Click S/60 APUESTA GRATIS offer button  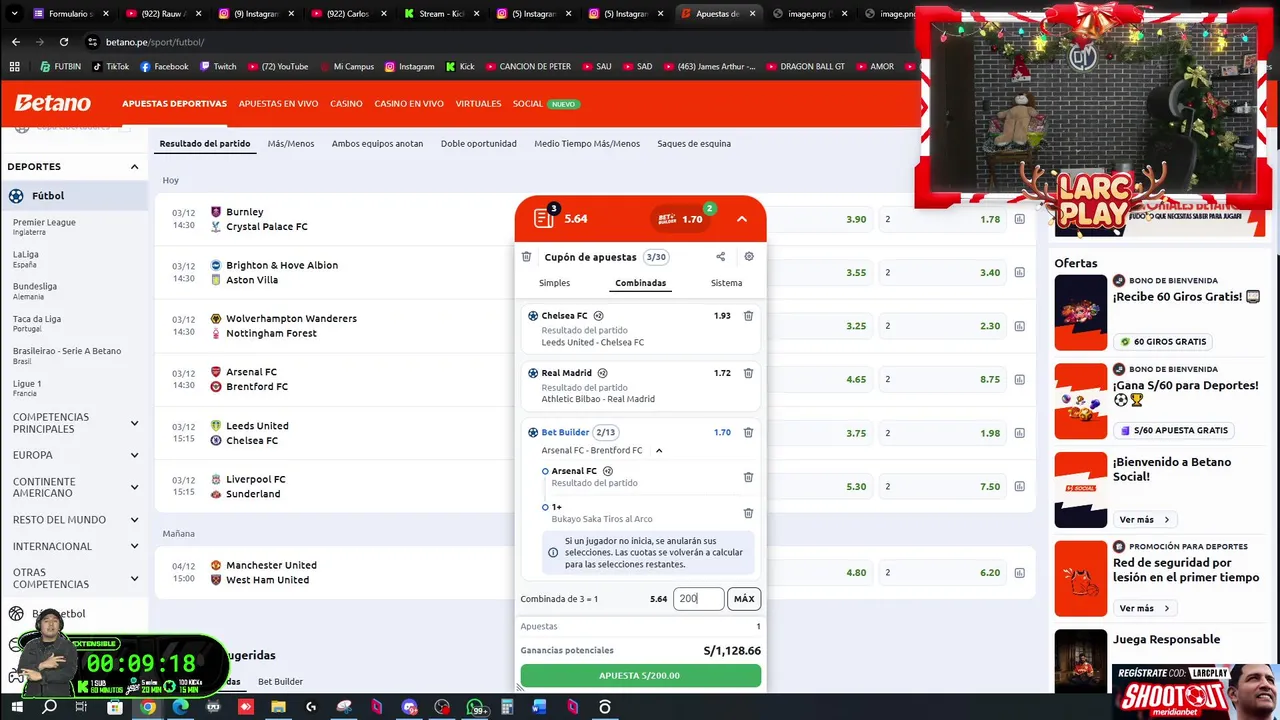coord(1174,430)
